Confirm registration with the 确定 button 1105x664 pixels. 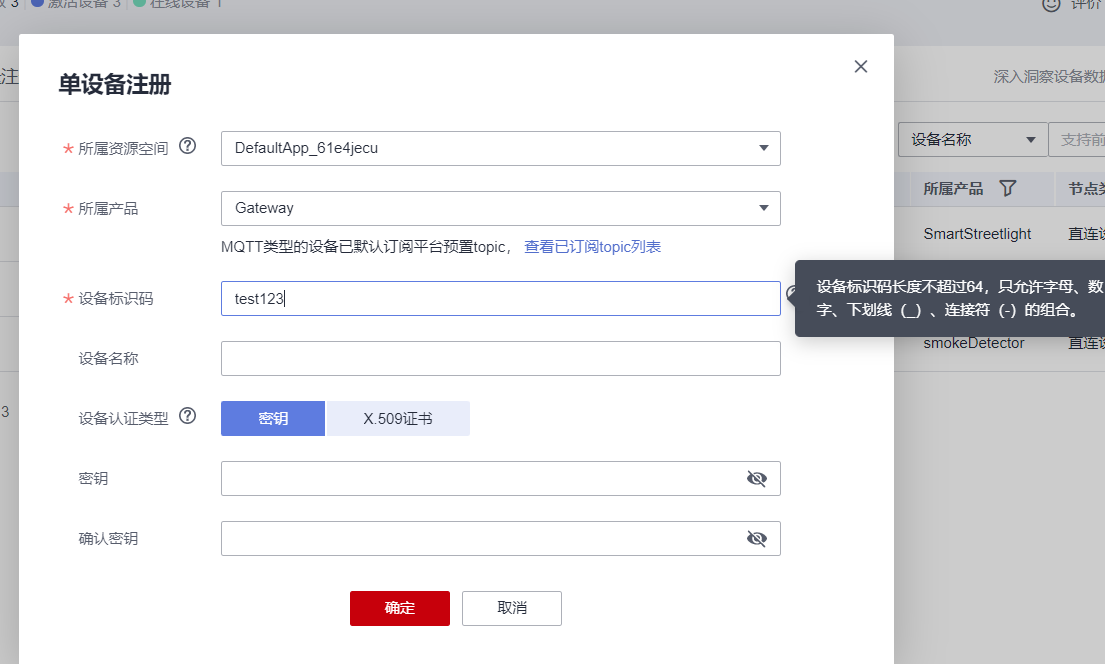tap(400, 608)
